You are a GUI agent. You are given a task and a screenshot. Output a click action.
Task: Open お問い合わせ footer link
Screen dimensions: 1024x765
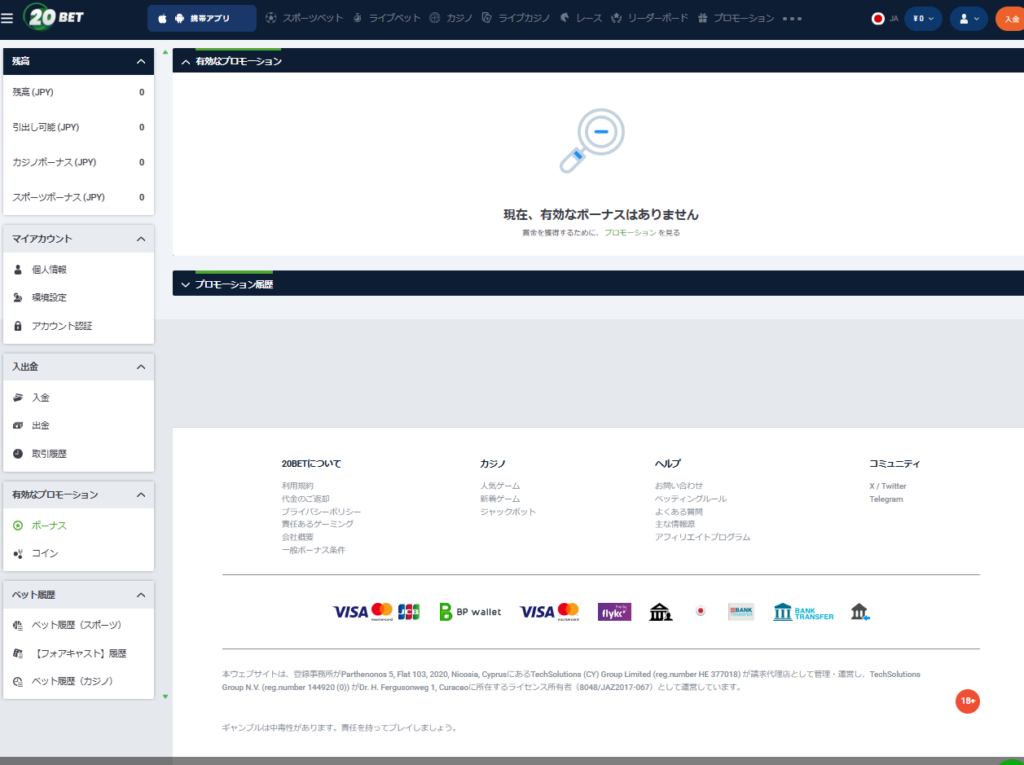(x=679, y=486)
